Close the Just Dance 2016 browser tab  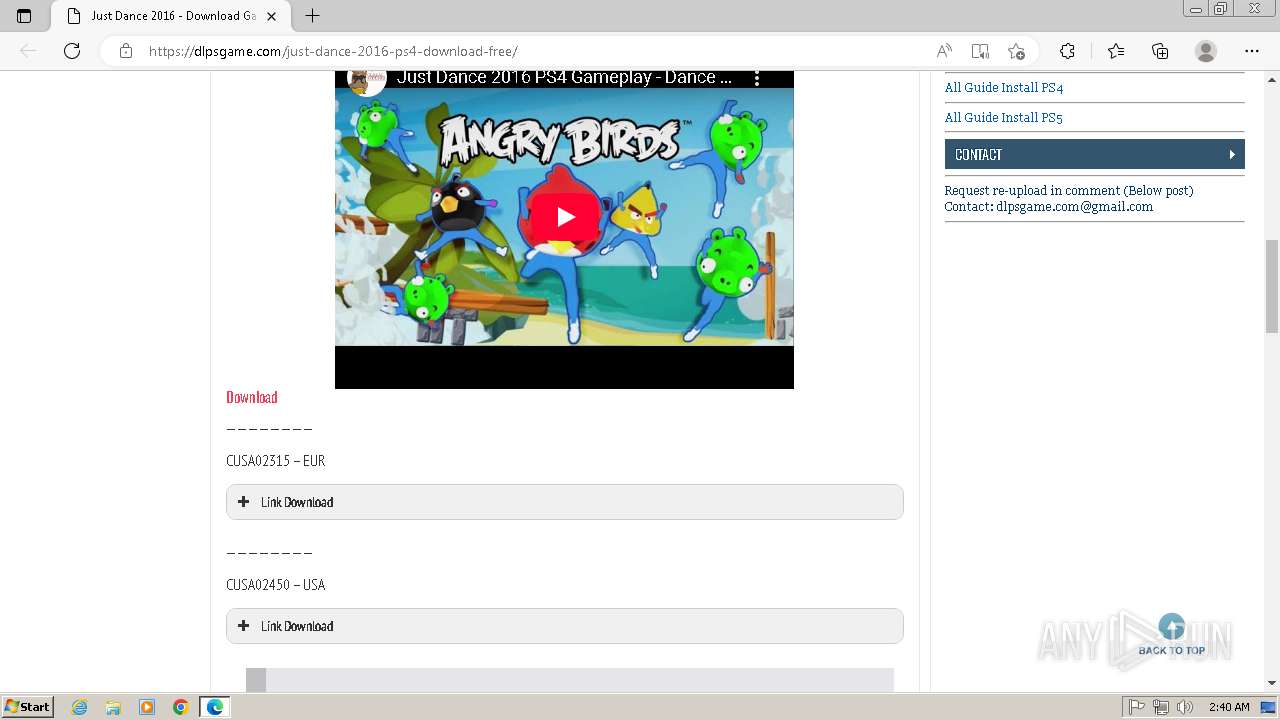(x=271, y=16)
